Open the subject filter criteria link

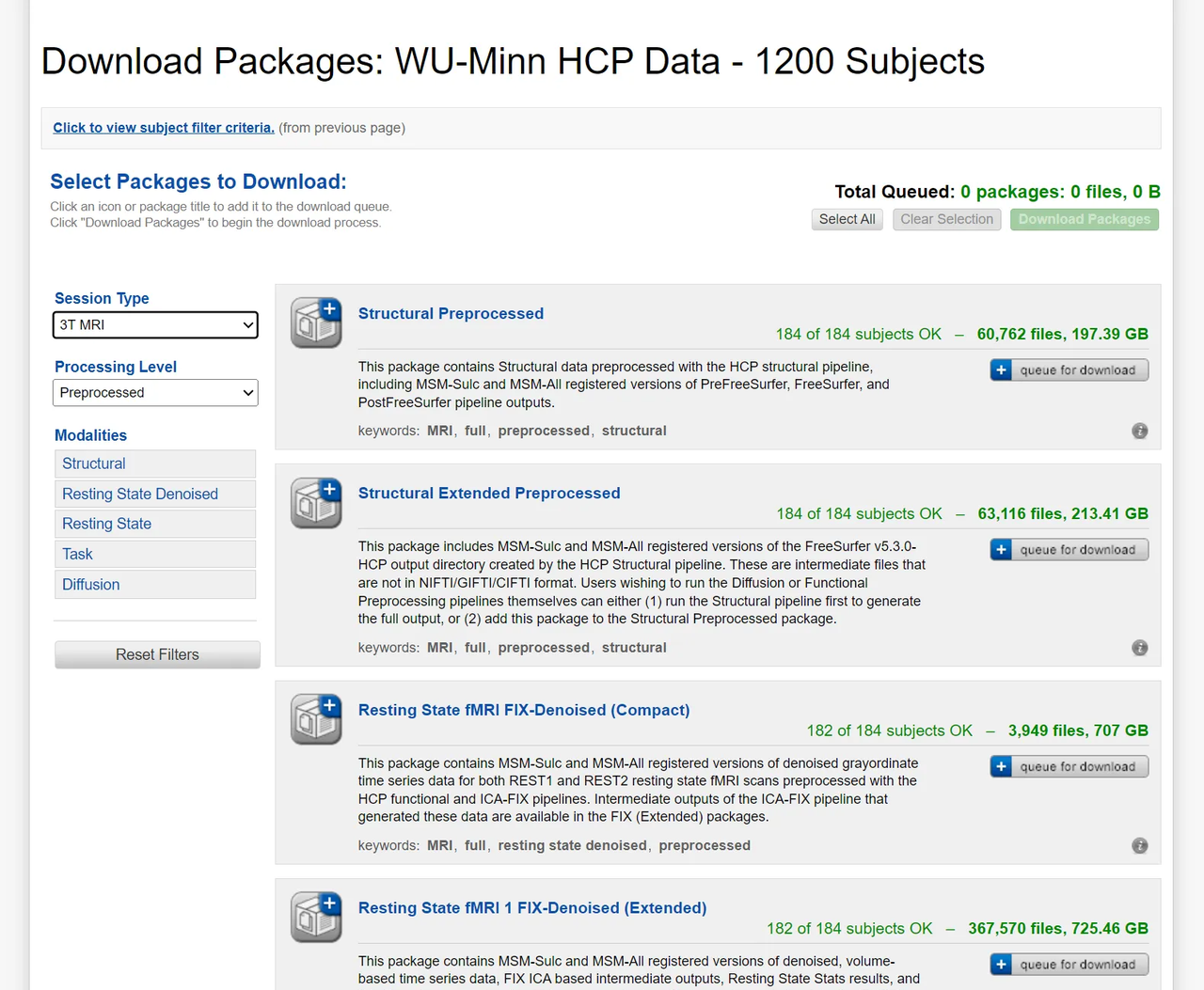point(164,128)
